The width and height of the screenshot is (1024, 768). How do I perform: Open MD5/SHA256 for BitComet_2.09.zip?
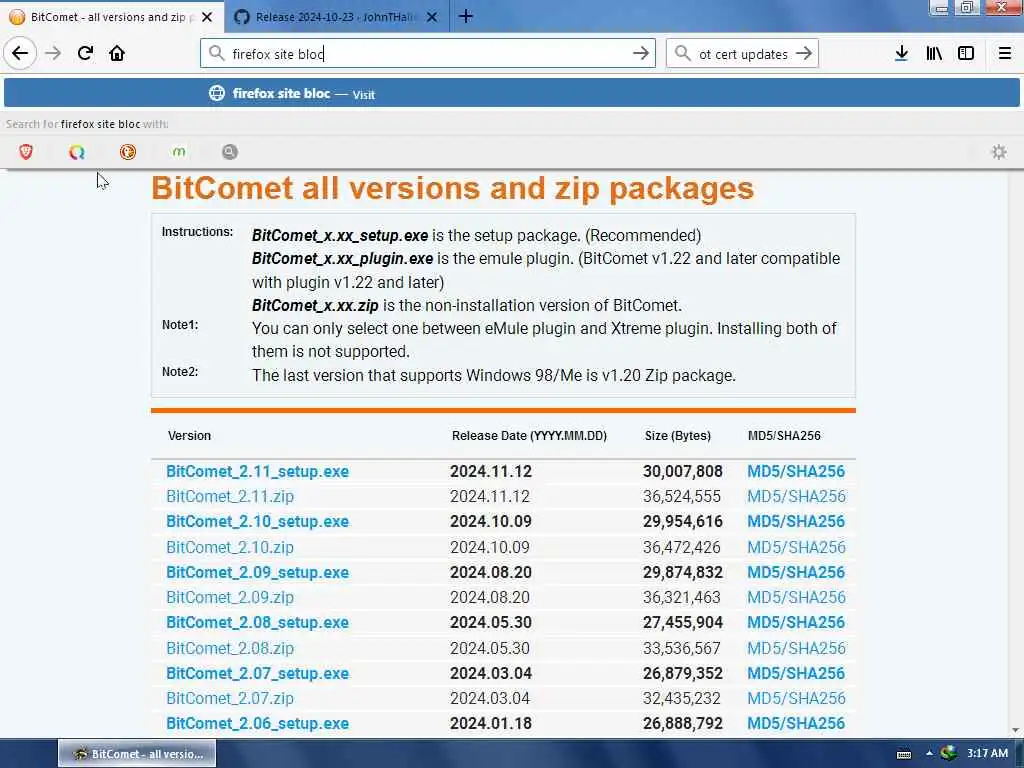coord(796,598)
